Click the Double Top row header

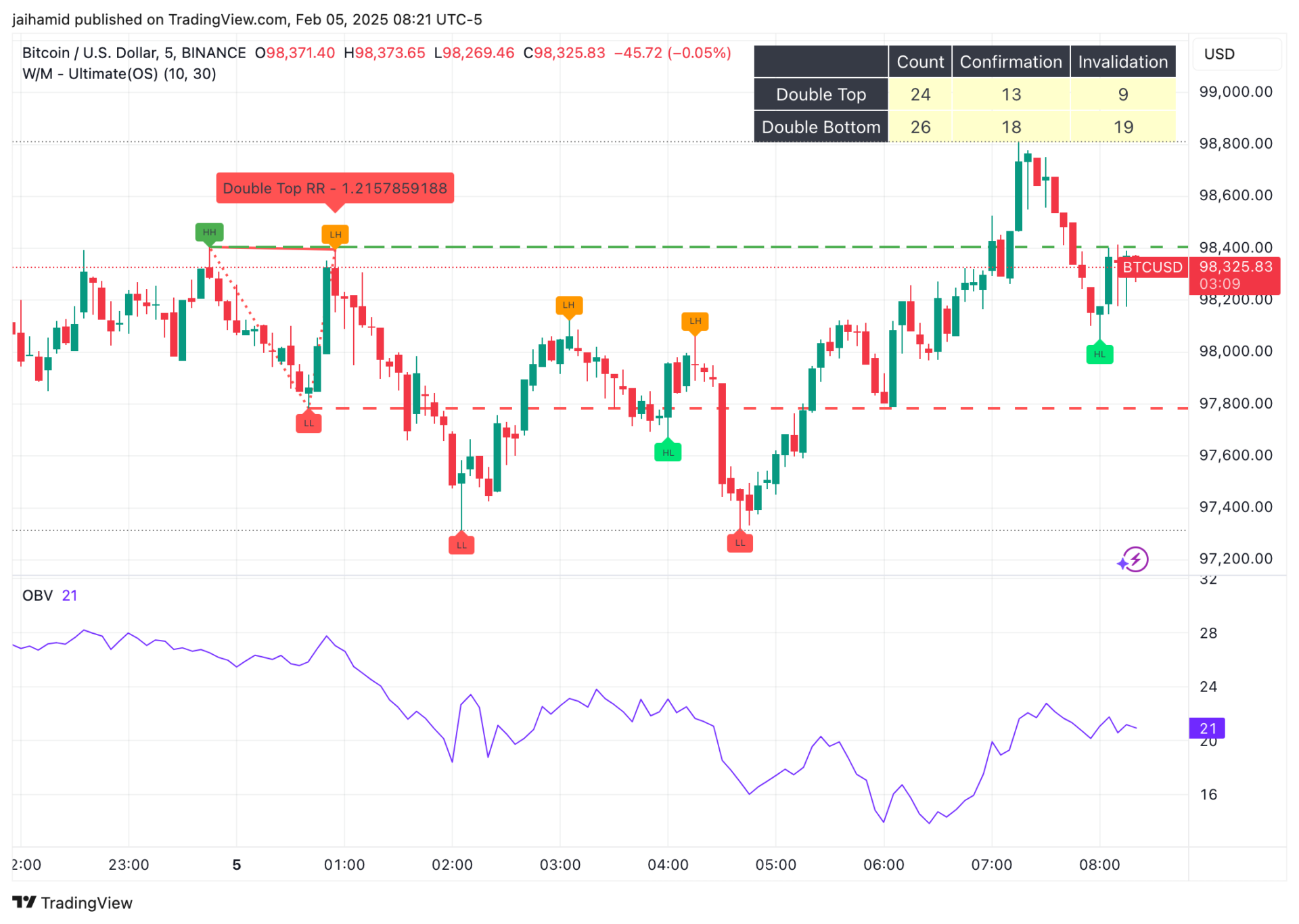(x=821, y=94)
